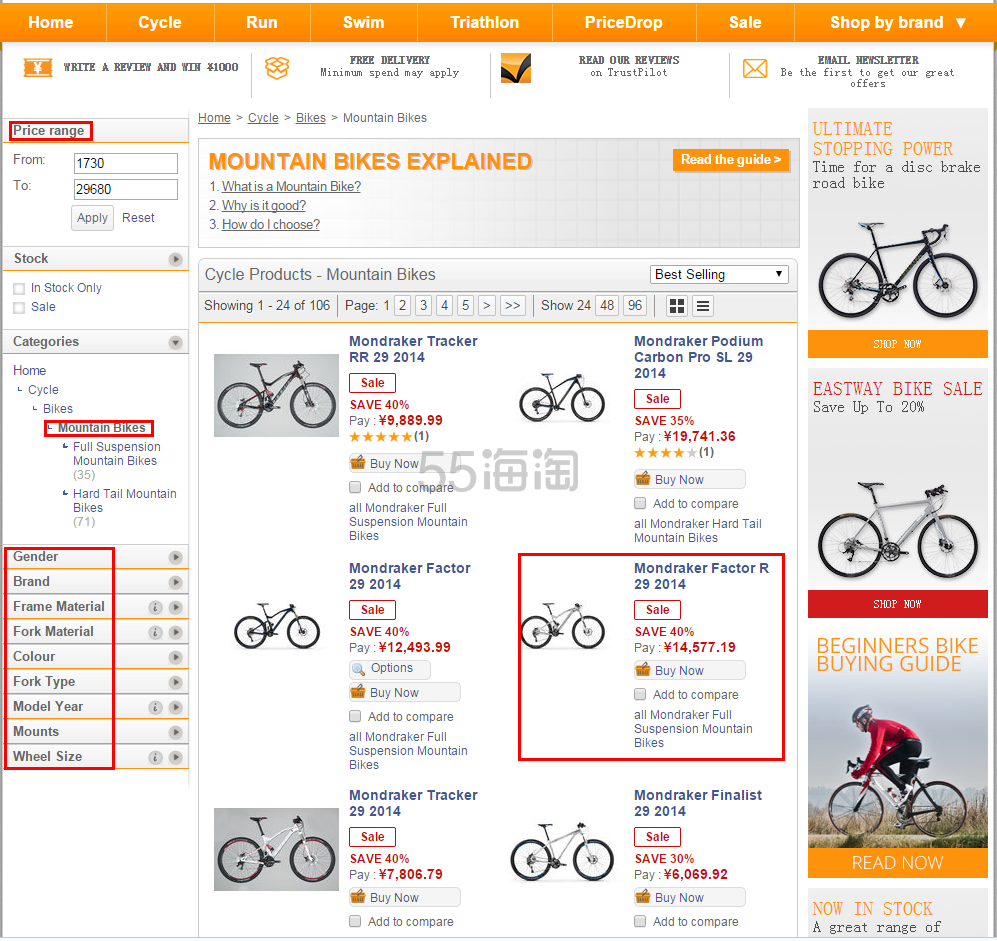Click the price From input field
The height and width of the screenshot is (941, 997).
tap(125, 163)
